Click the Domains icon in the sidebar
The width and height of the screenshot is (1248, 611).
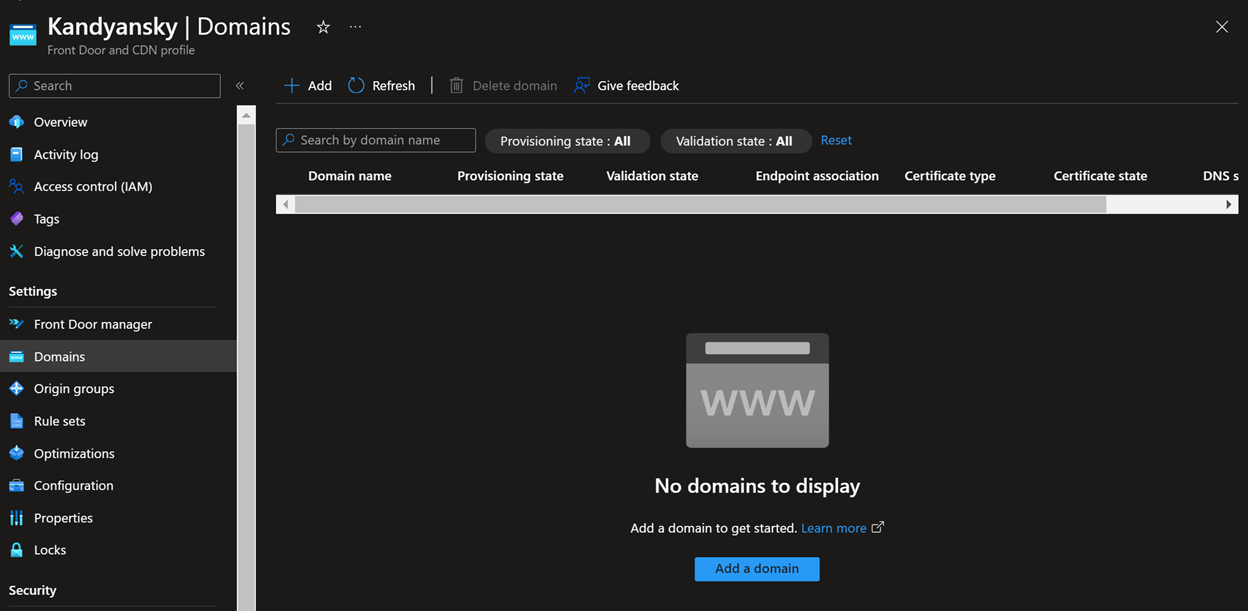coord(16,356)
